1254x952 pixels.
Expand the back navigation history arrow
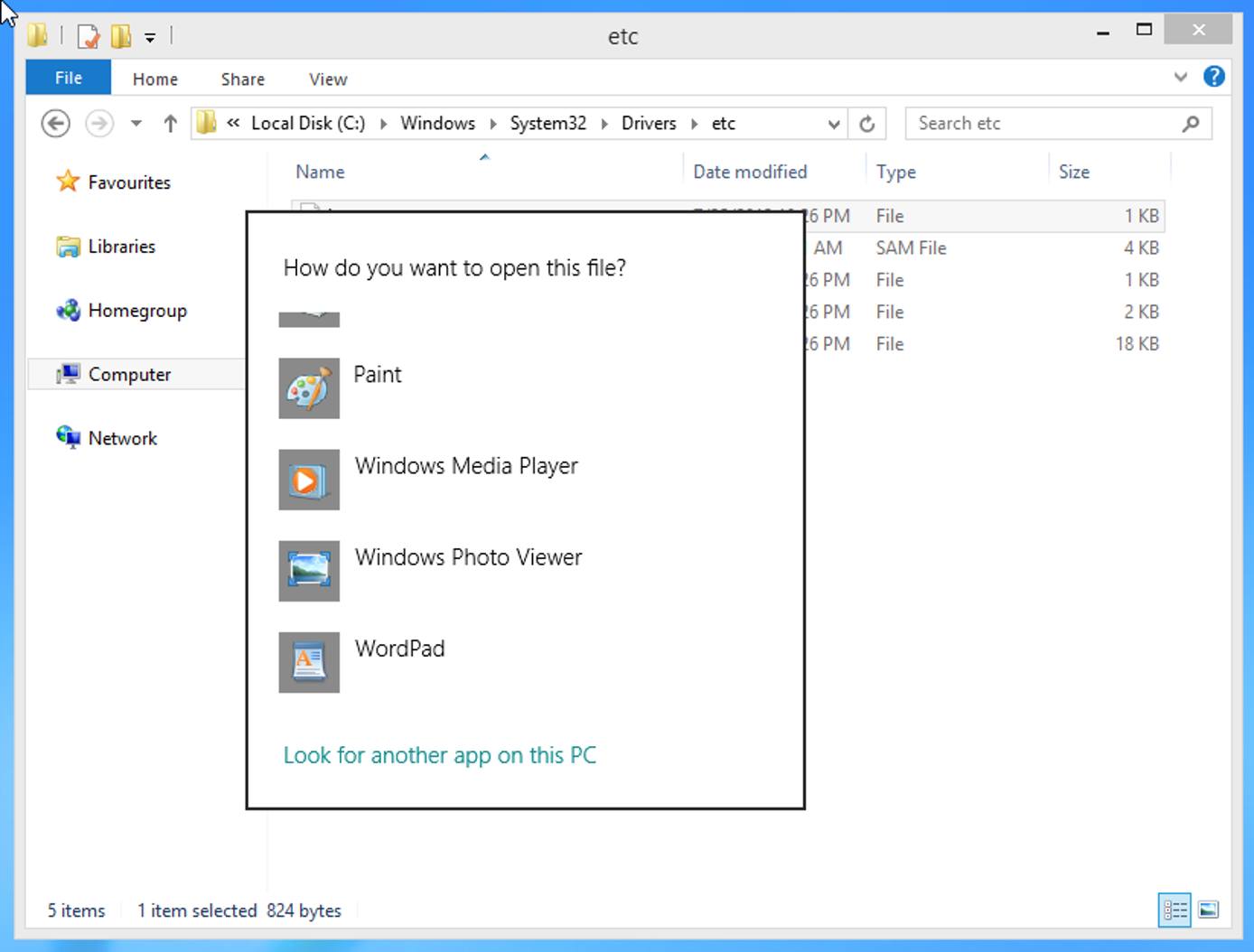(136, 123)
